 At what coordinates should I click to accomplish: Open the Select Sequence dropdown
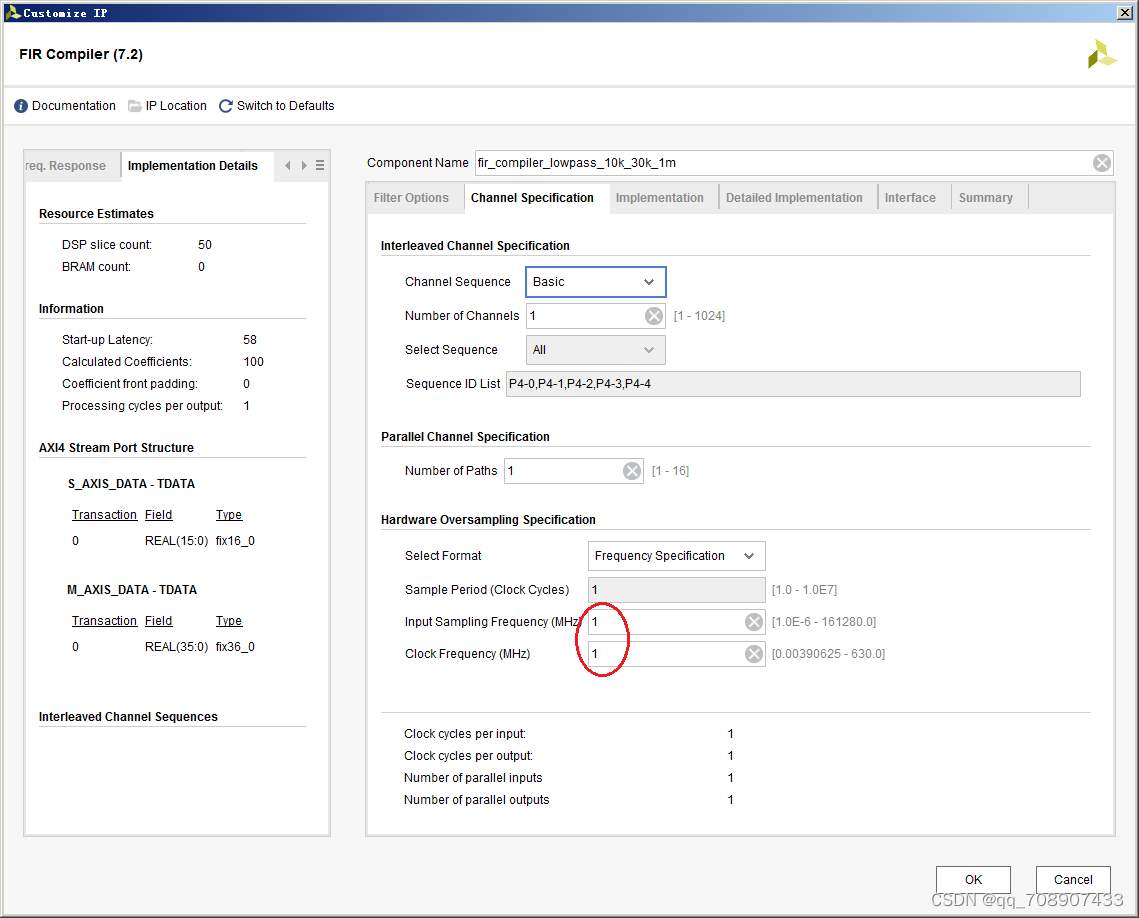596,350
